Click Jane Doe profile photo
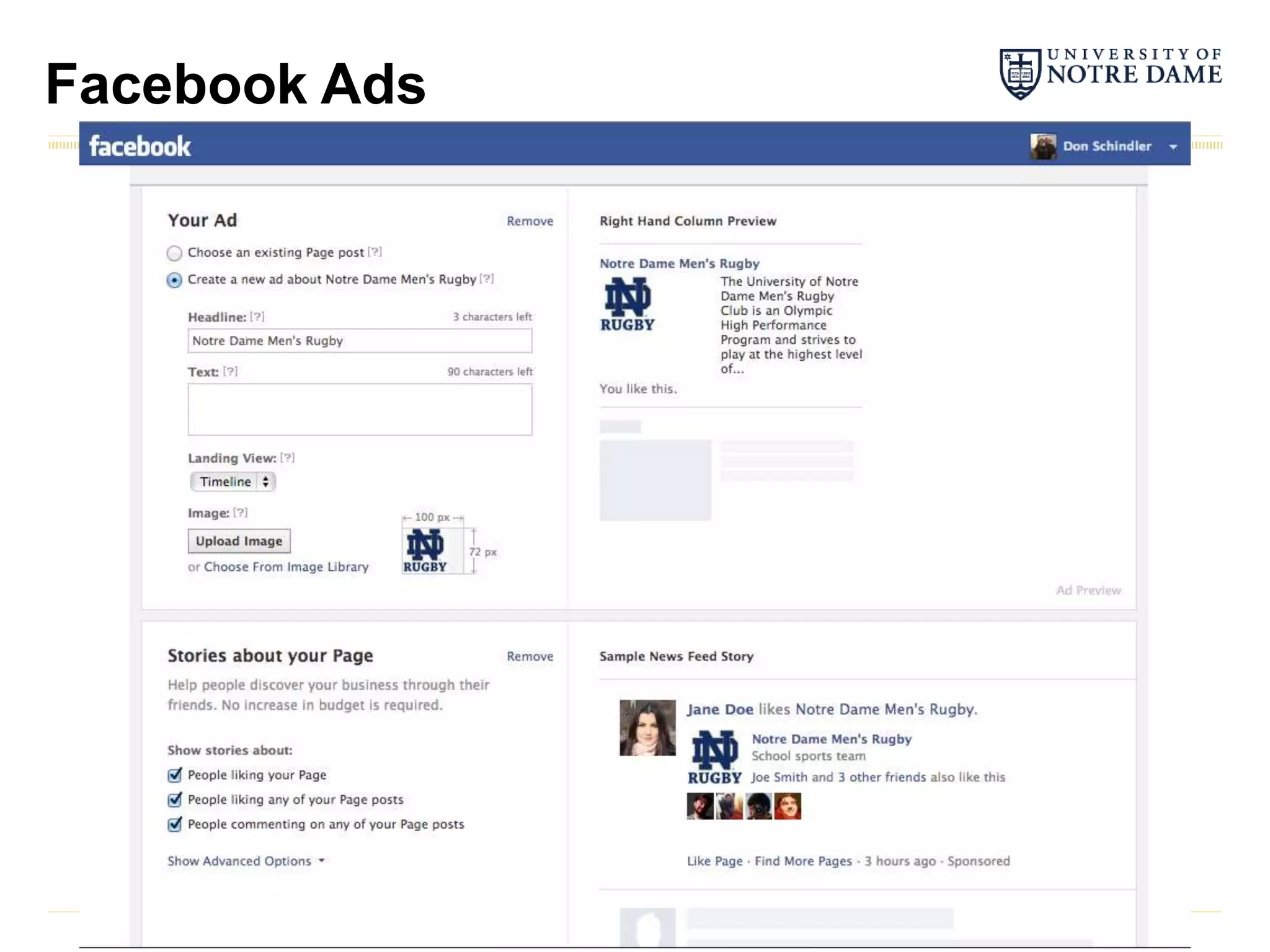Image resolution: width=1270 pixels, height=952 pixels. 647,728
